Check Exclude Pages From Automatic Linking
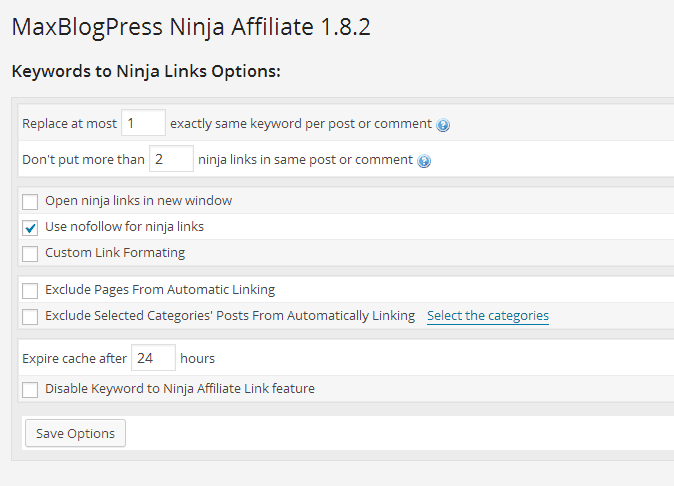The height and width of the screenshot is (486, 674). click(x=30, y=290)
